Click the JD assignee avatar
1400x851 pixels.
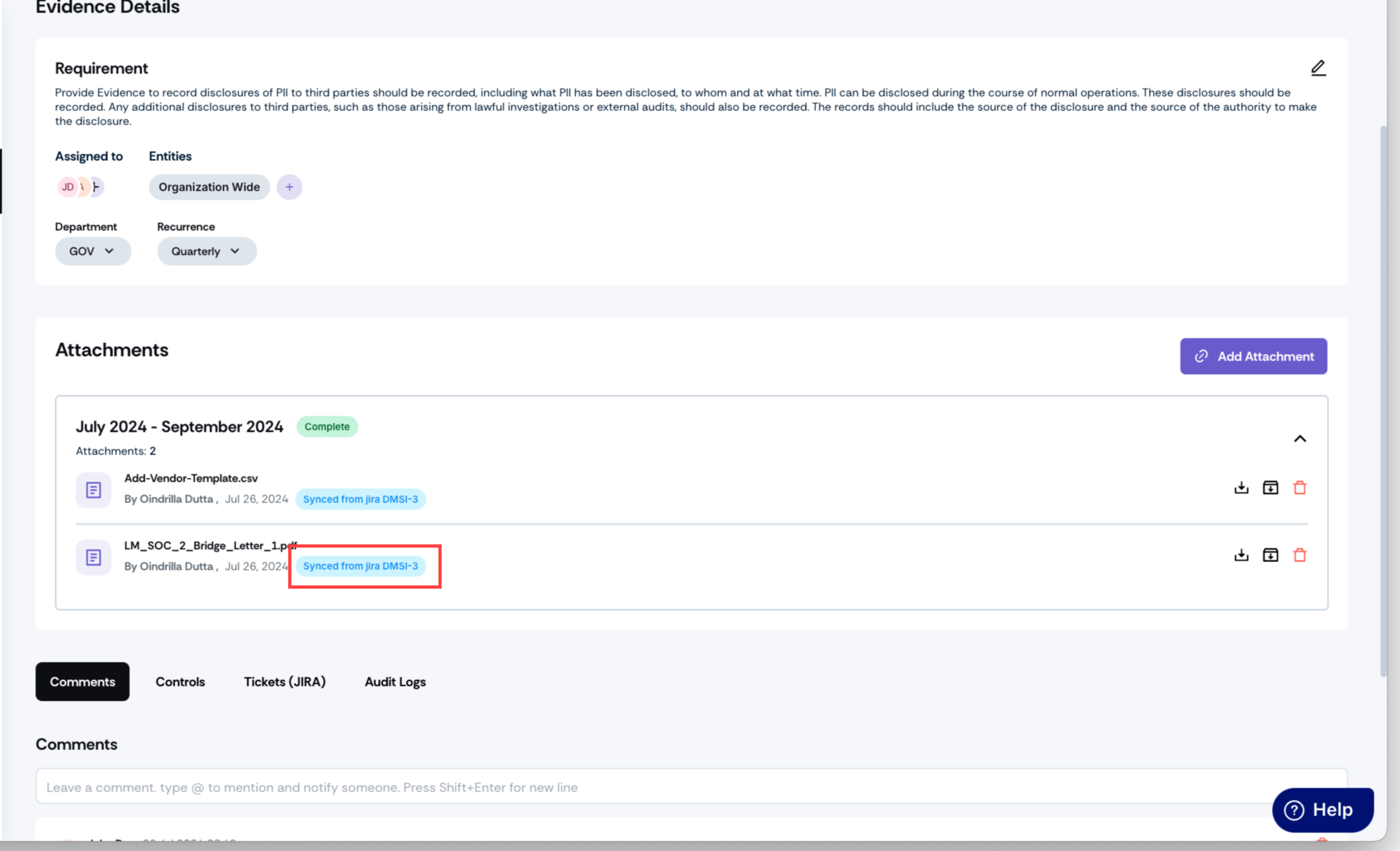[x=67, y=187]
